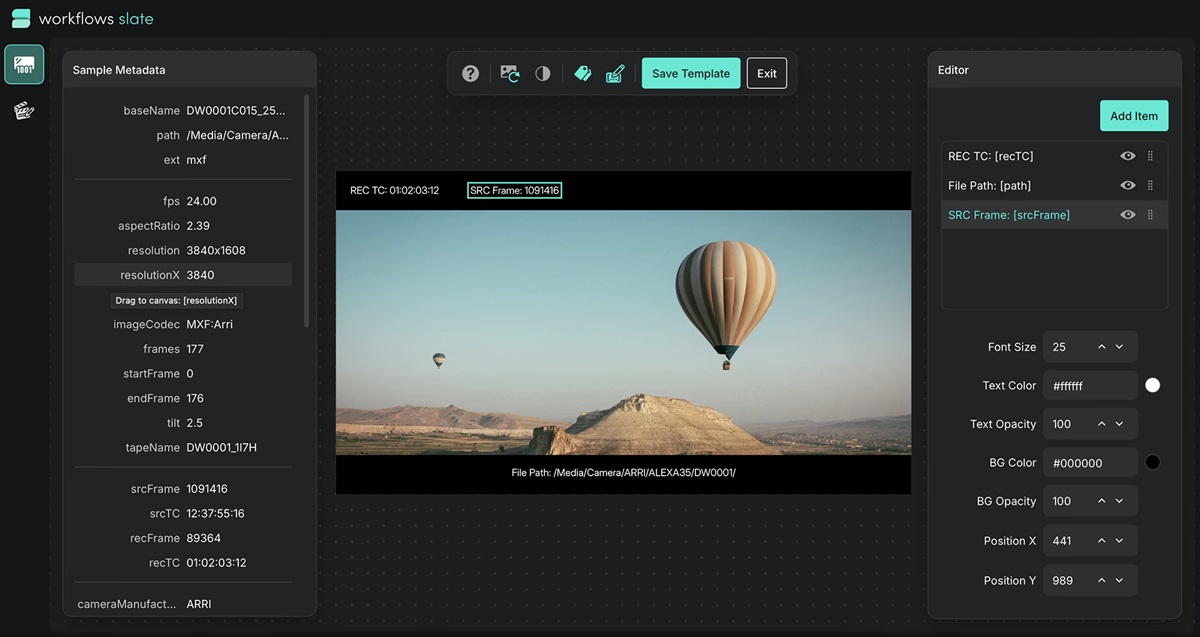Click the srcTC 12:37:55:16 metadata row
Image resolution: width=1200 pixels, height=637 pixels.
183,513
